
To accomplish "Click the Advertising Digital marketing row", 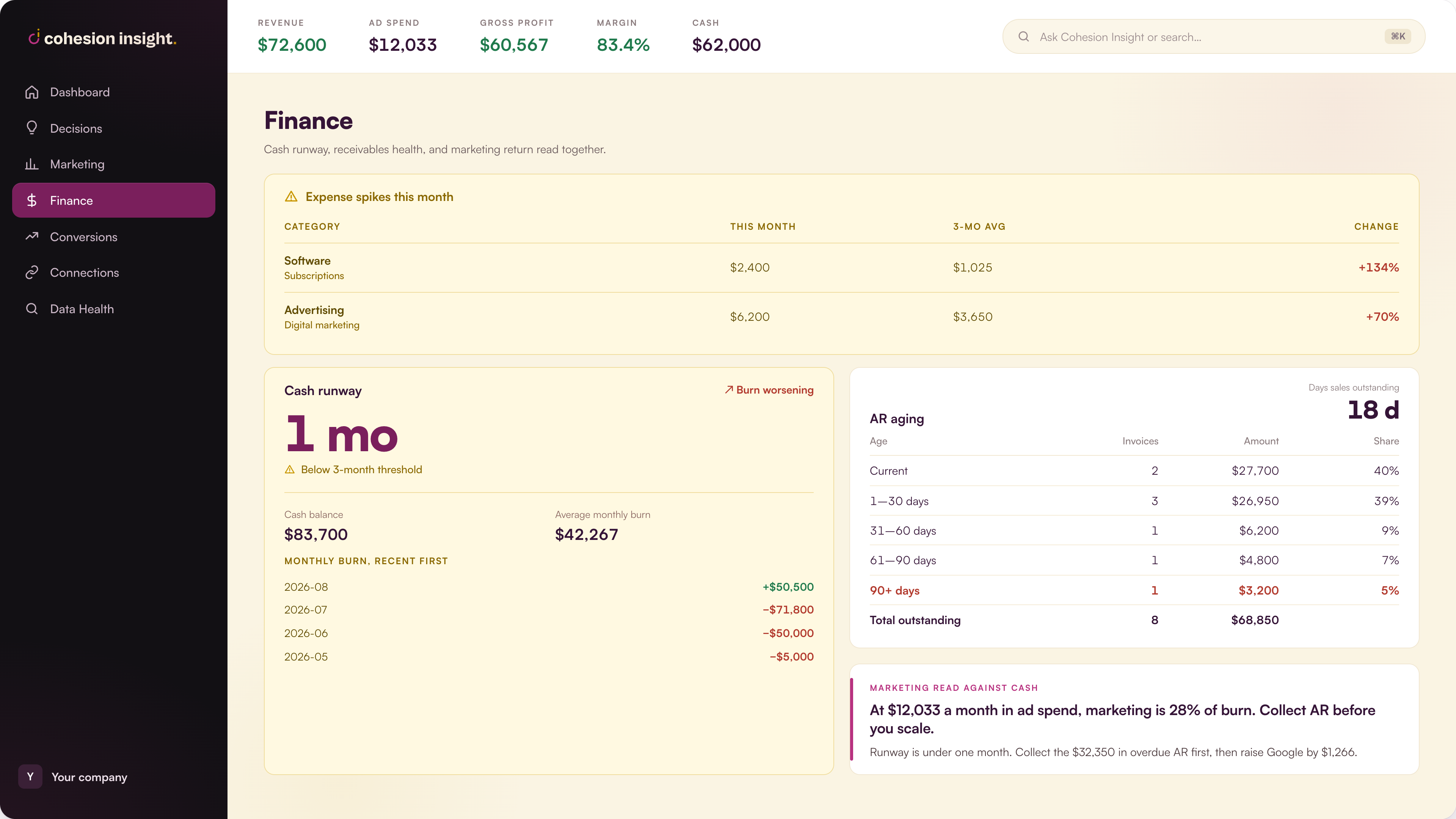I will [x=841, y=317].
